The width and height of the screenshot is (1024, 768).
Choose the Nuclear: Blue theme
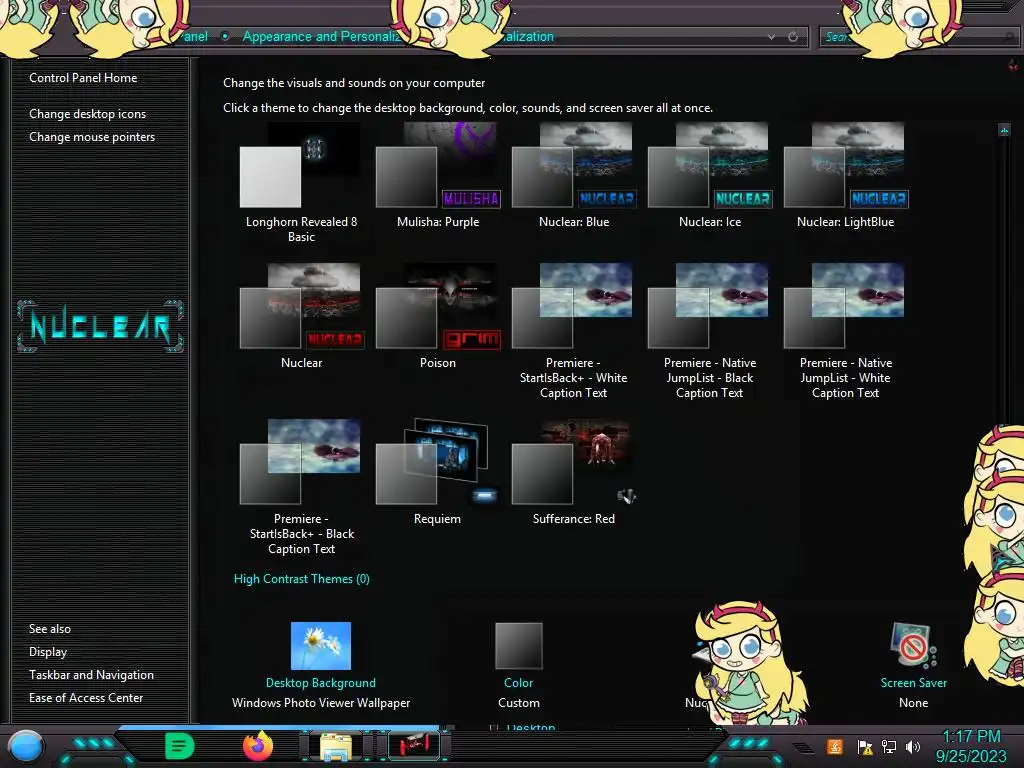[573, 176]
